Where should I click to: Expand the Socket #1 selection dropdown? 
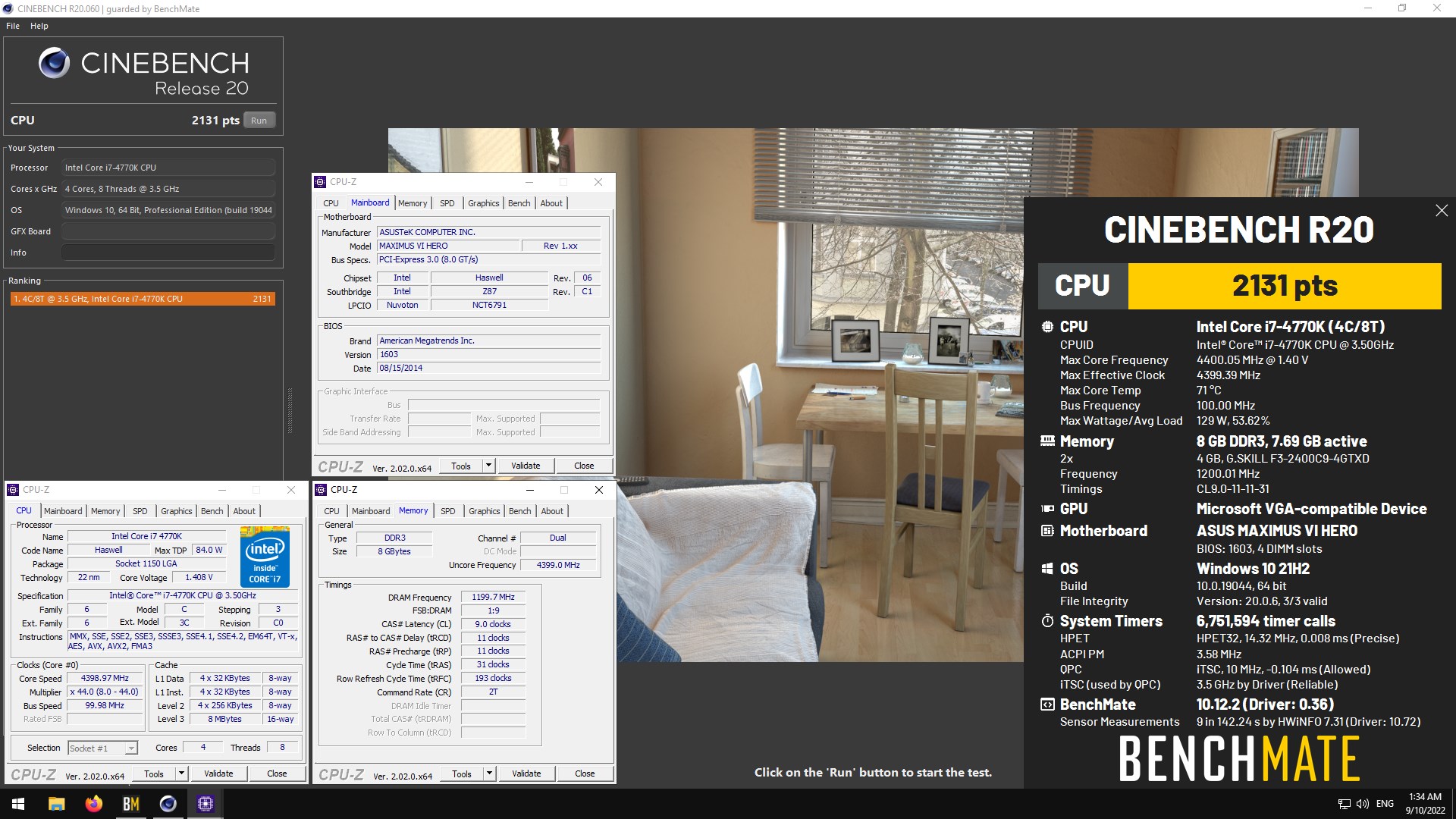point(131,748)
